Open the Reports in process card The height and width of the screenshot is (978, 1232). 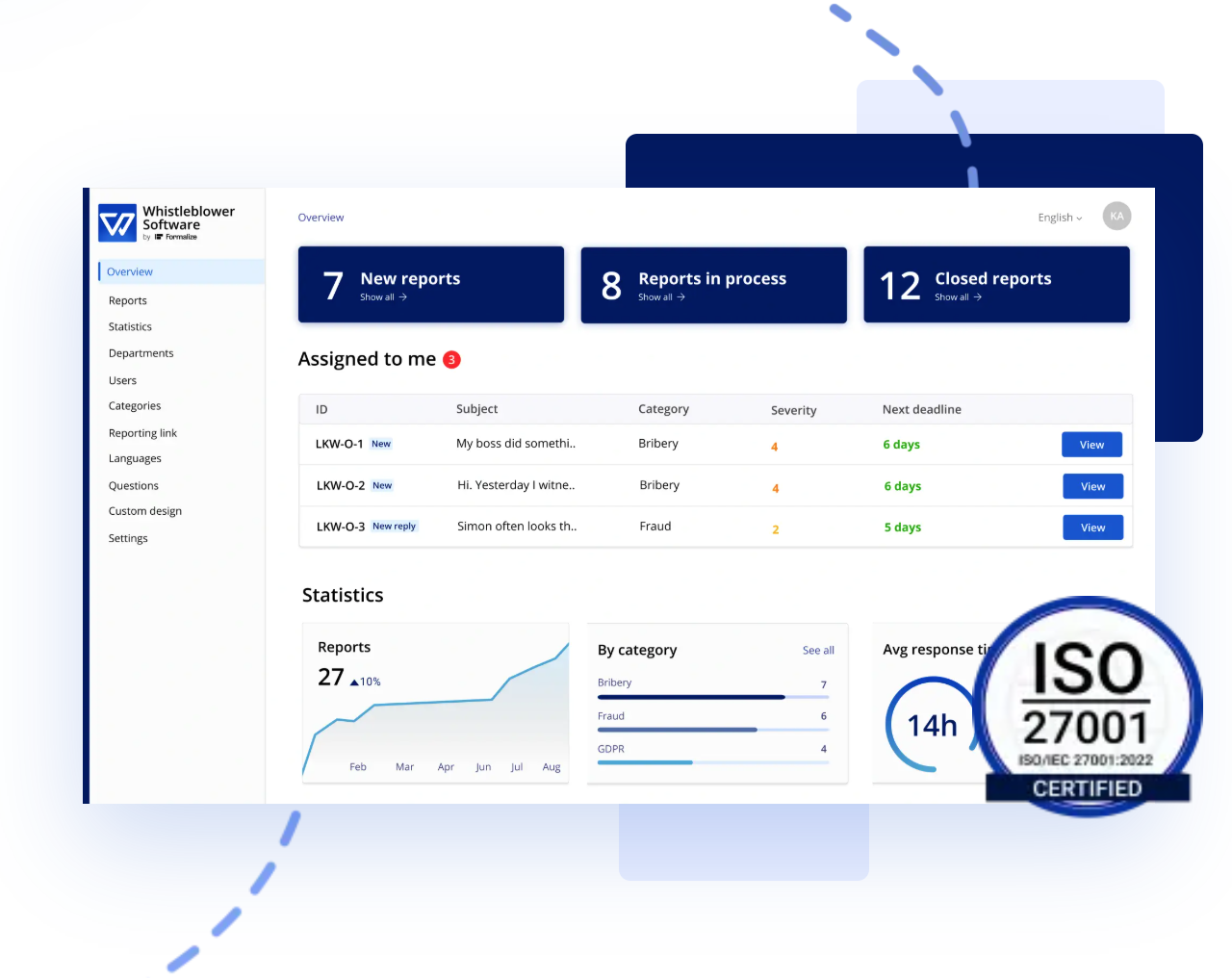point(713,285)
